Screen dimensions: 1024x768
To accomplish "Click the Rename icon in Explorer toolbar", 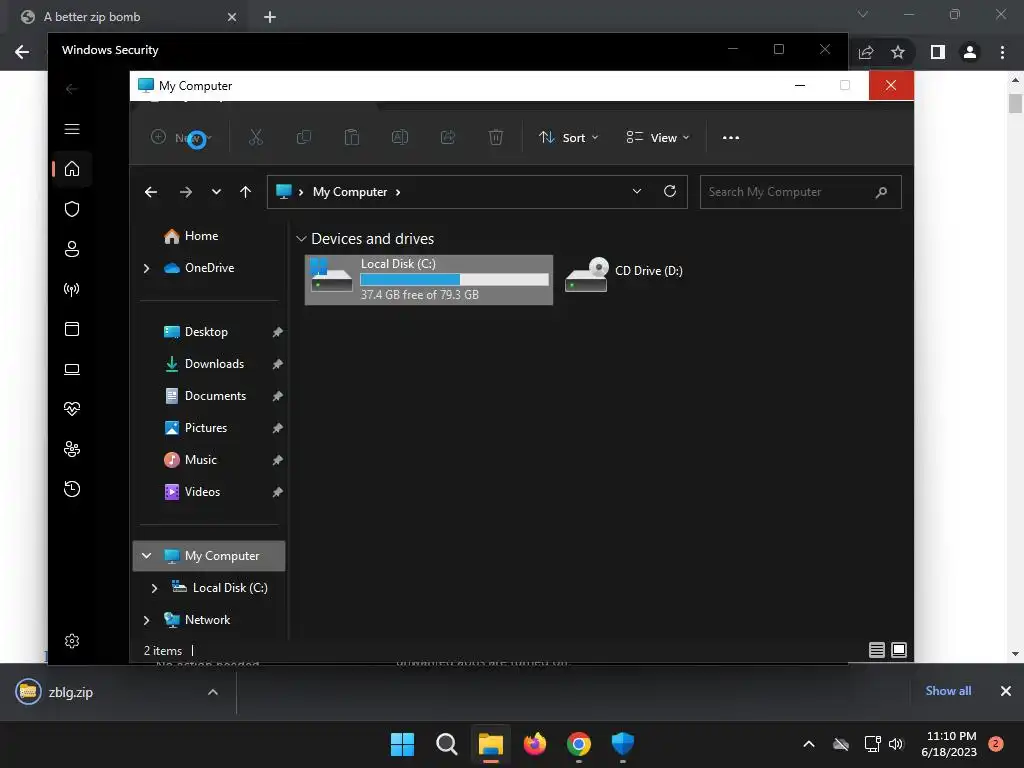I will coord(400,137).
